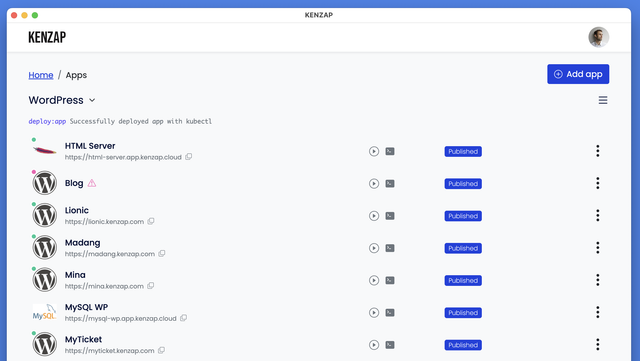Click the Published badge for Madang

[463, 248]
